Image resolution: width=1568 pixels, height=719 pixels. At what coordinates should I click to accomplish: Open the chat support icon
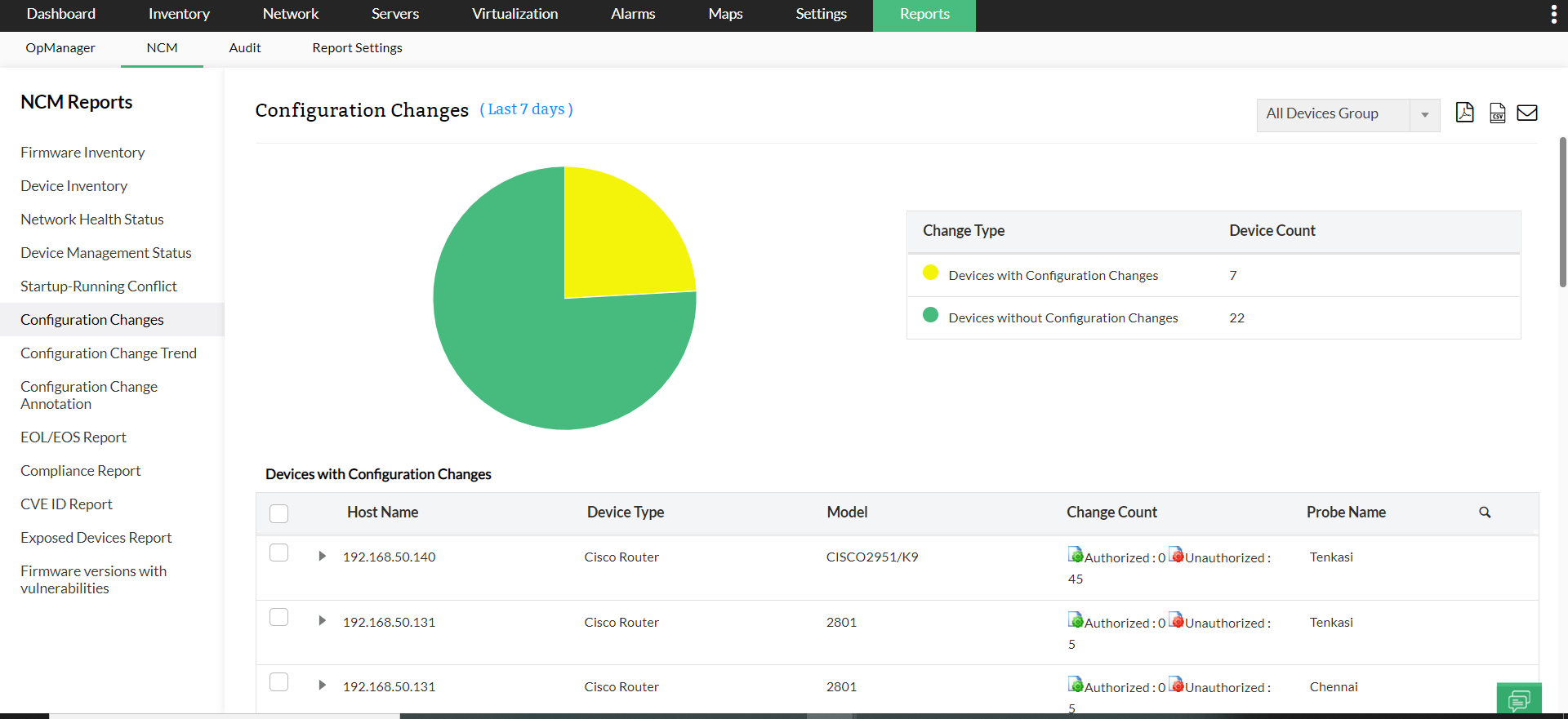point(1519,699)
